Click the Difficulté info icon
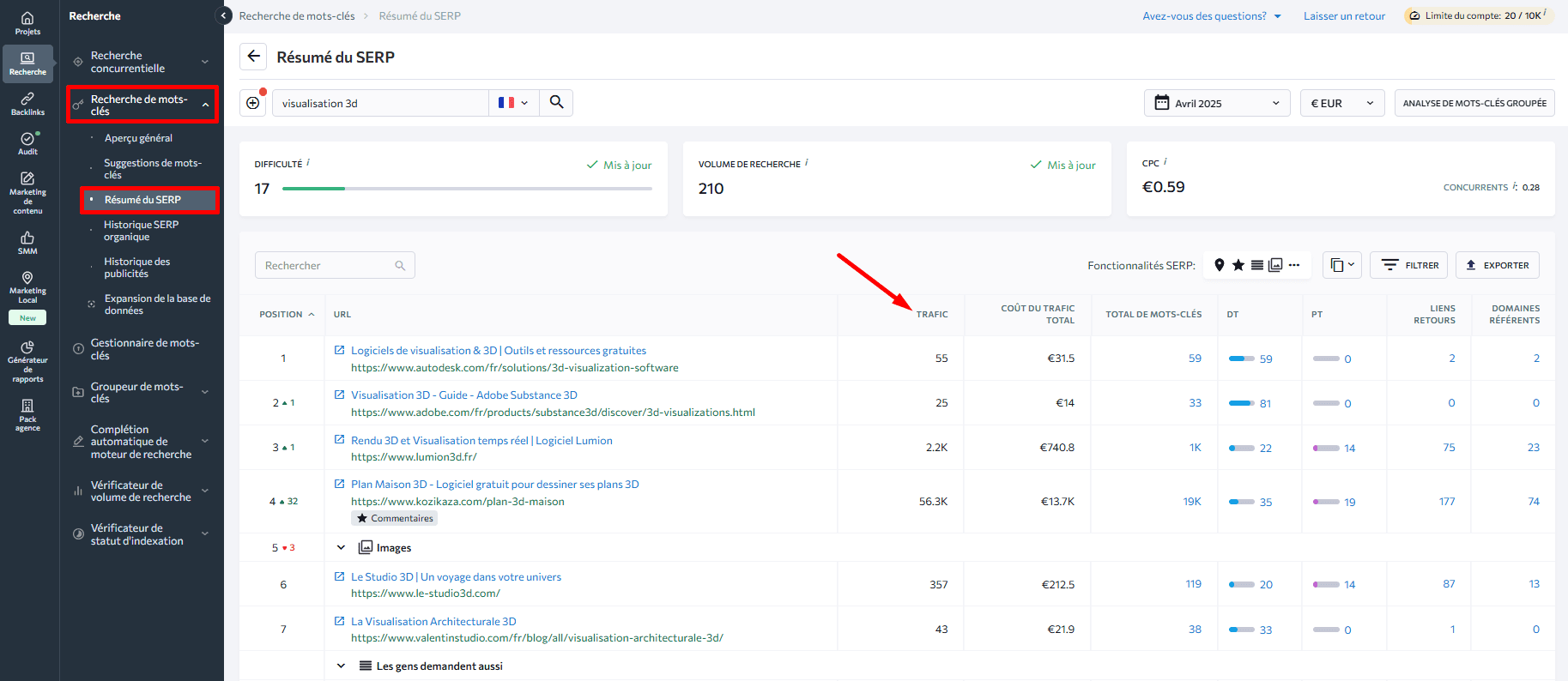Image resolution: width=1568 pixels, height=681 pixels. point(308,162)
